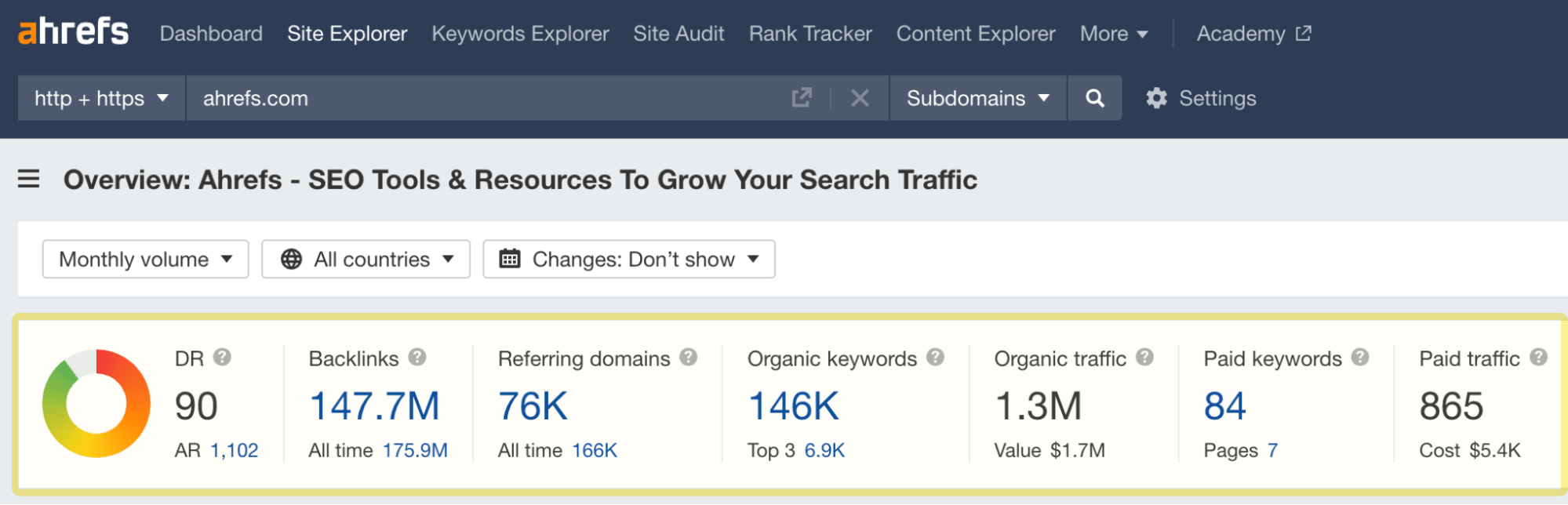The height and width of the screenshot is (505, 1568).
Task: Click the Backlinks help question icon
Action: coord(417,358)
